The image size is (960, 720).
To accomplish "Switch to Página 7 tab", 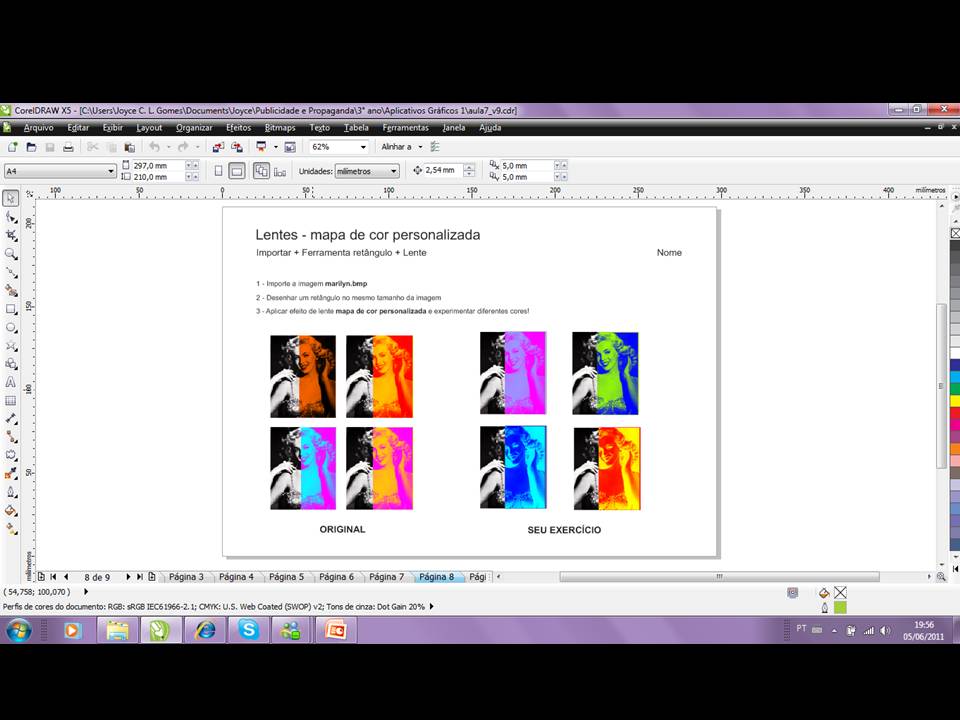I will coord(386,577).
